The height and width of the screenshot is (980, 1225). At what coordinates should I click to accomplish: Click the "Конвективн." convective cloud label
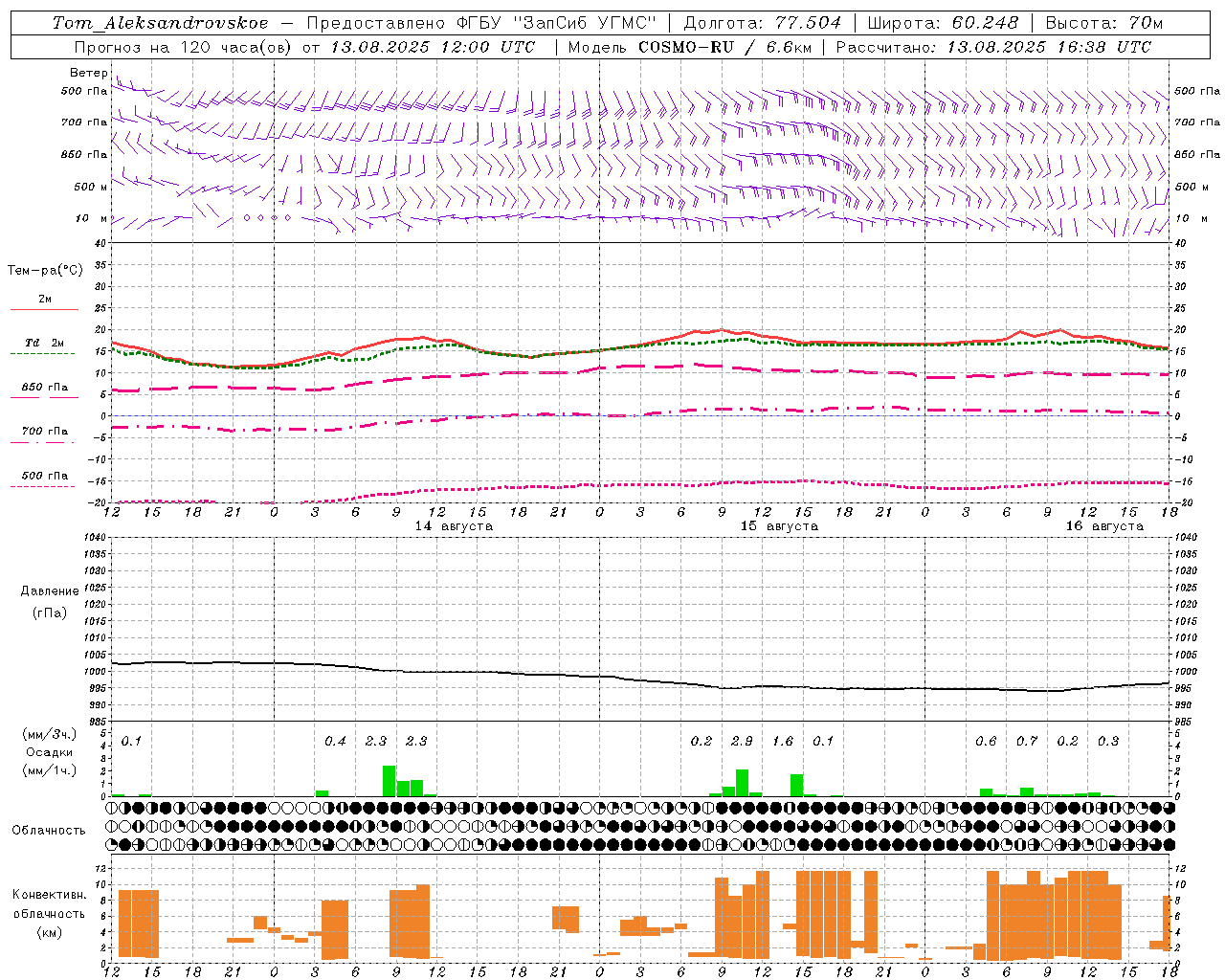coord(49,895)
